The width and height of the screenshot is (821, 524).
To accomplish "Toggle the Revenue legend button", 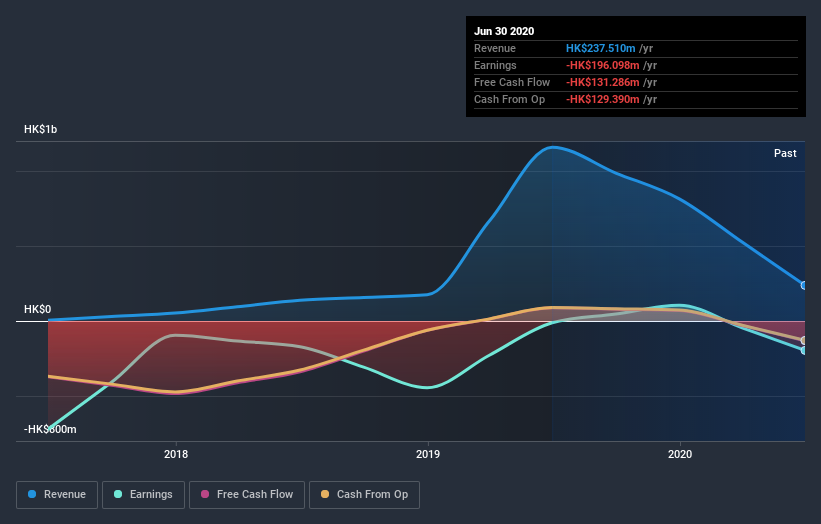I will [x=57, y=495].
